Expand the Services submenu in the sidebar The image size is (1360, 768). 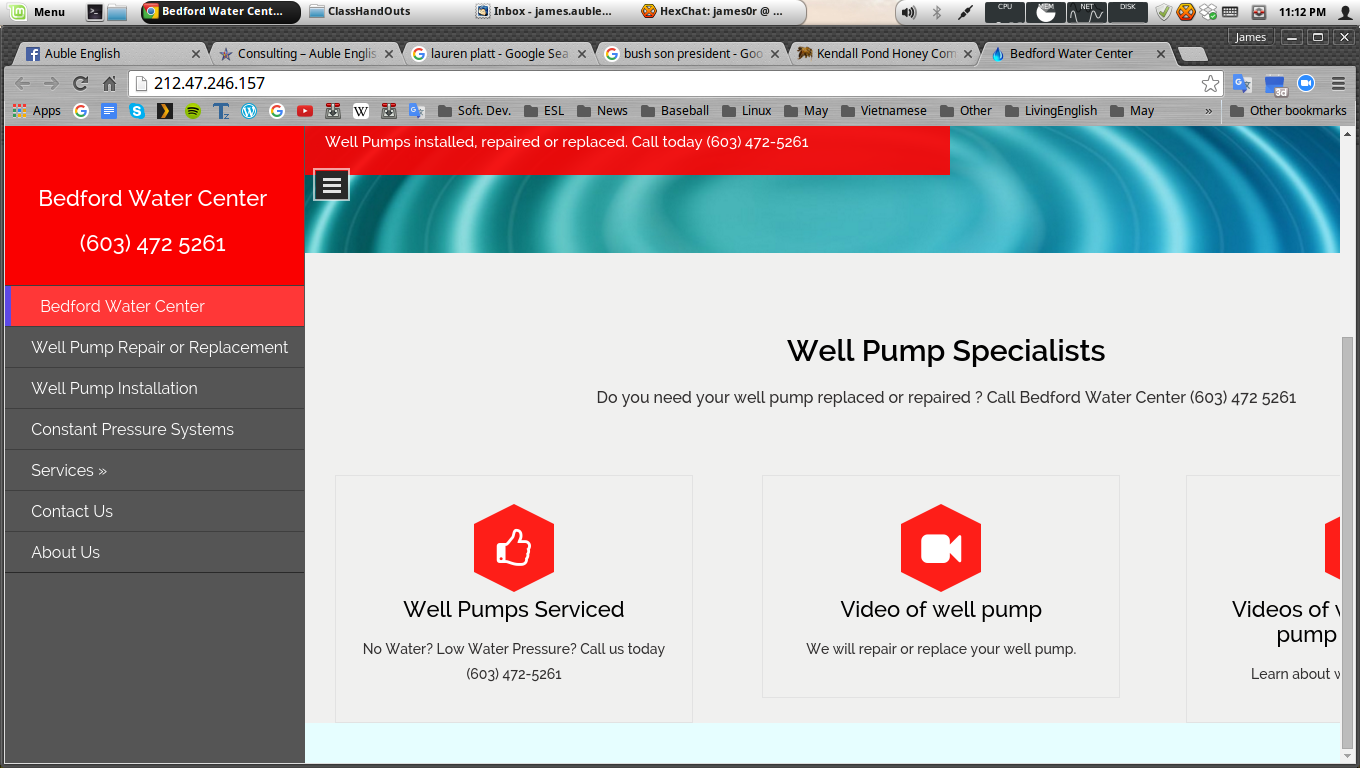click(x=154, y=470)
